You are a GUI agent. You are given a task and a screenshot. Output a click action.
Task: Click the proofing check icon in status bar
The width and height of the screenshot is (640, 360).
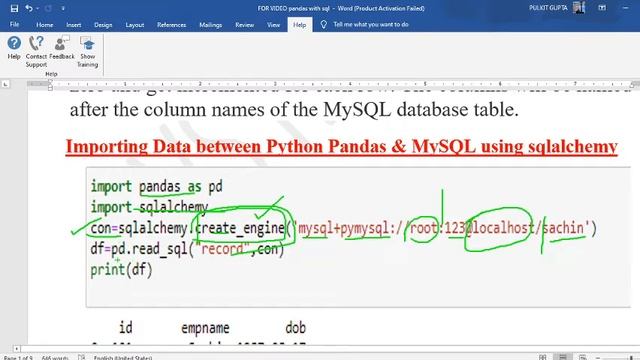(82, 358)
